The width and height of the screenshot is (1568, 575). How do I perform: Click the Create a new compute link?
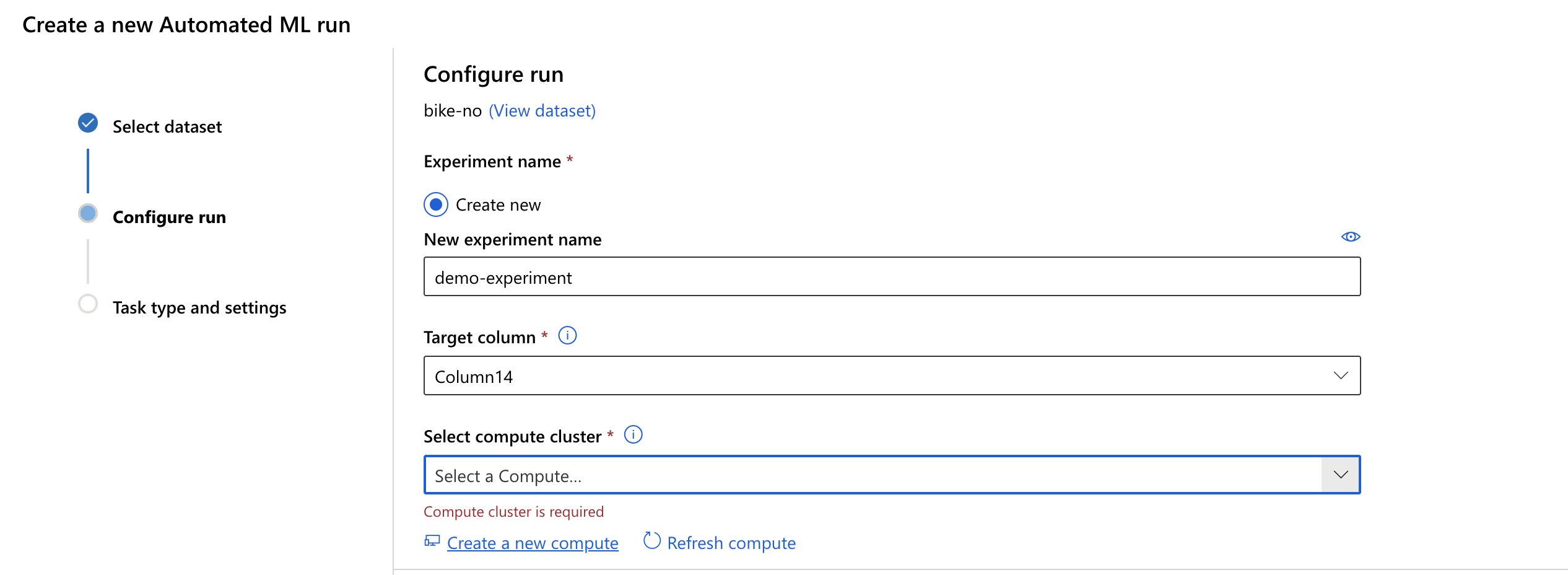[533, 543]
